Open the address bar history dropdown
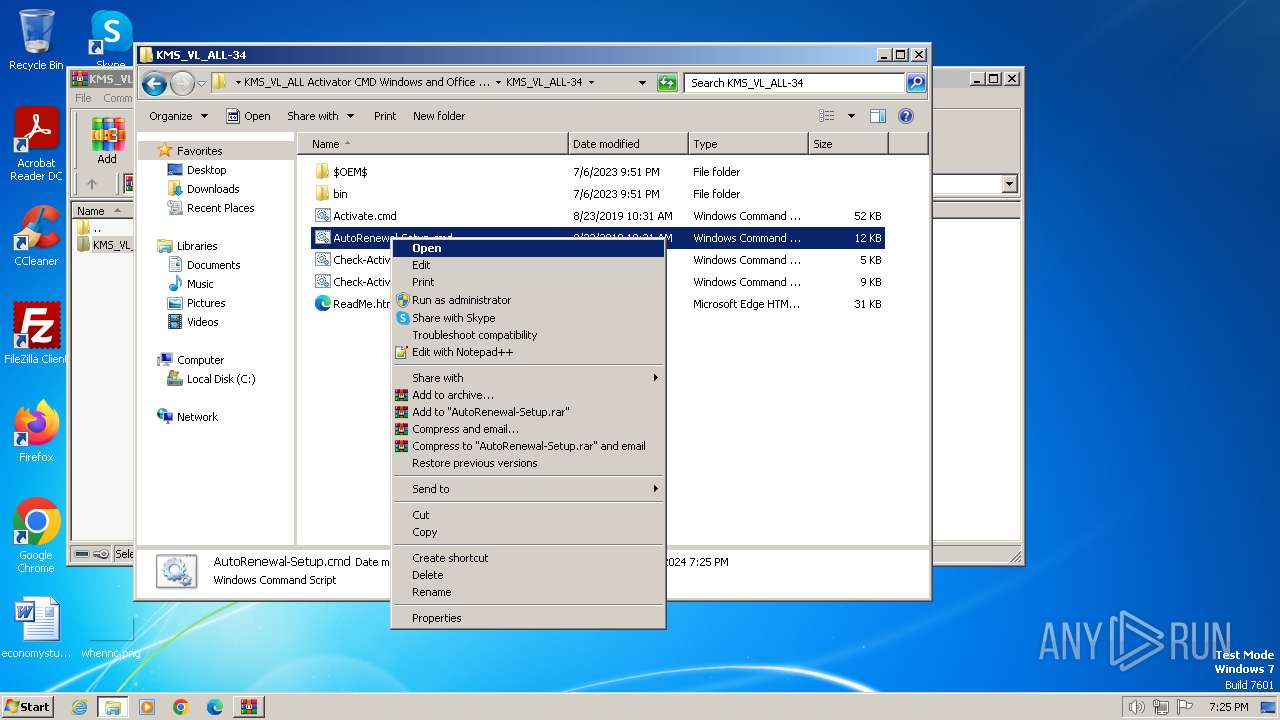This screenshot has width=1280, height=720. (x=643, y=83)
